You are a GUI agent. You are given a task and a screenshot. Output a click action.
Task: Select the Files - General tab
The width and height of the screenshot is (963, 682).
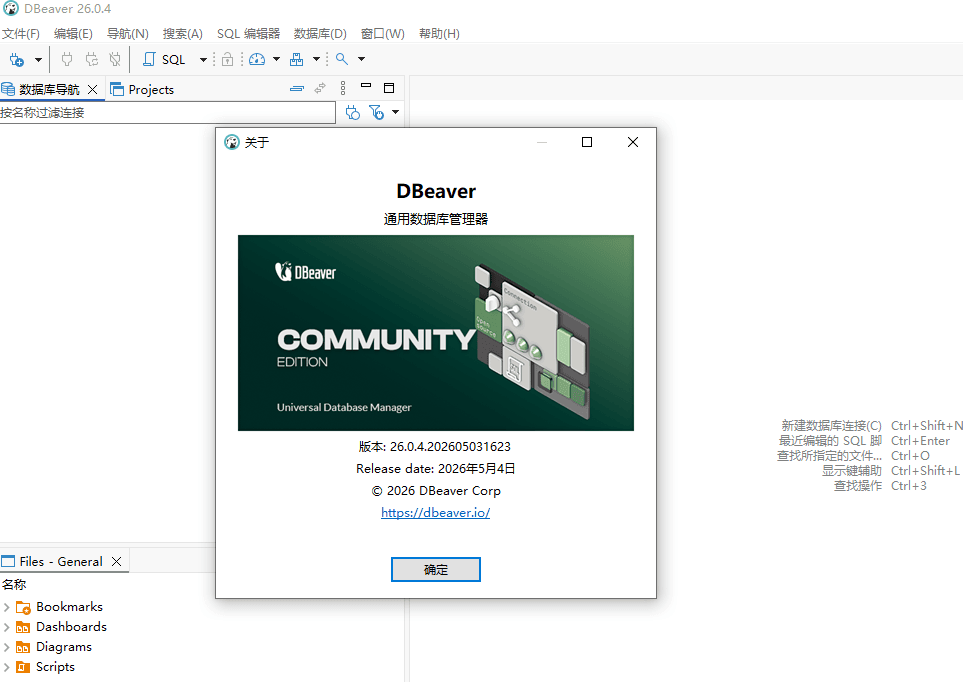point(61,562)
